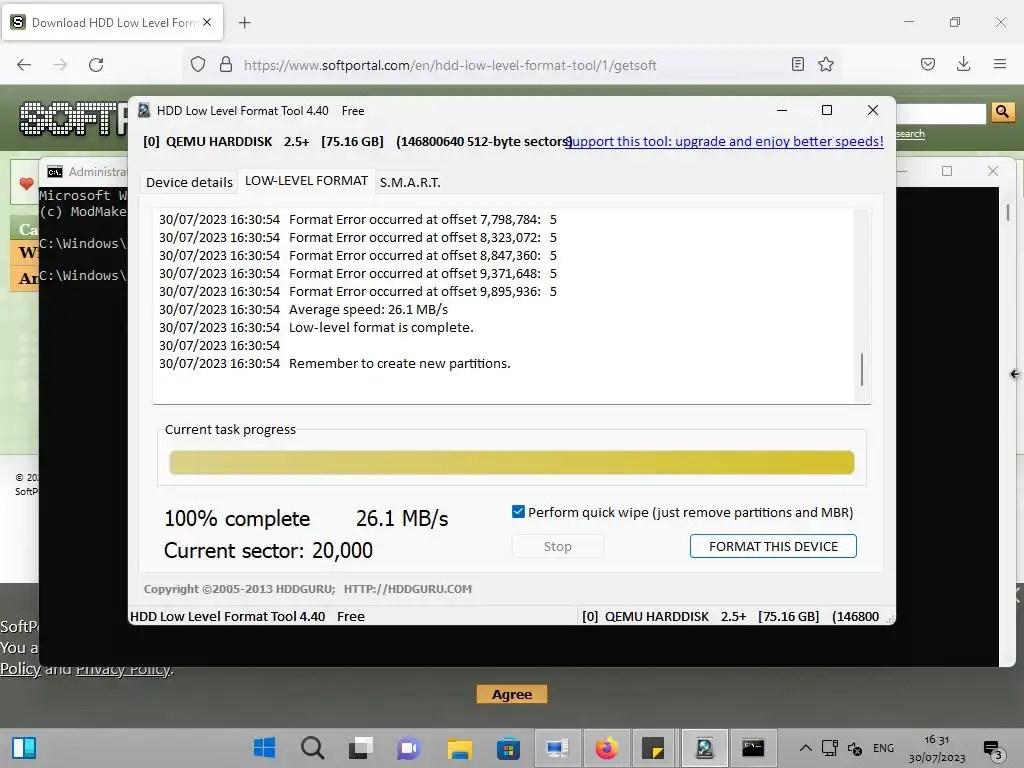Image resolution: width=1024 pixels, height=768 pixels.
Task: Click the log panel scrollbar thumb
Action: 862,370
